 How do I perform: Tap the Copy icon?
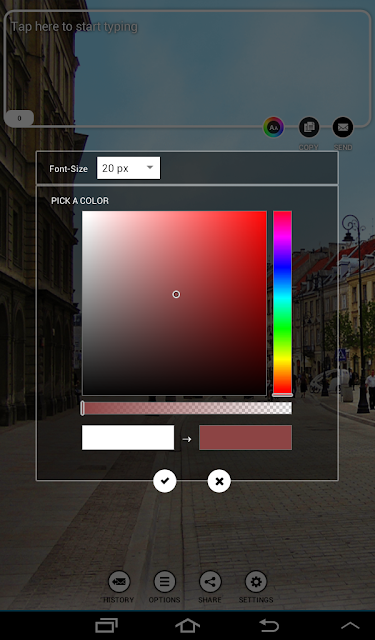(309, 127)
